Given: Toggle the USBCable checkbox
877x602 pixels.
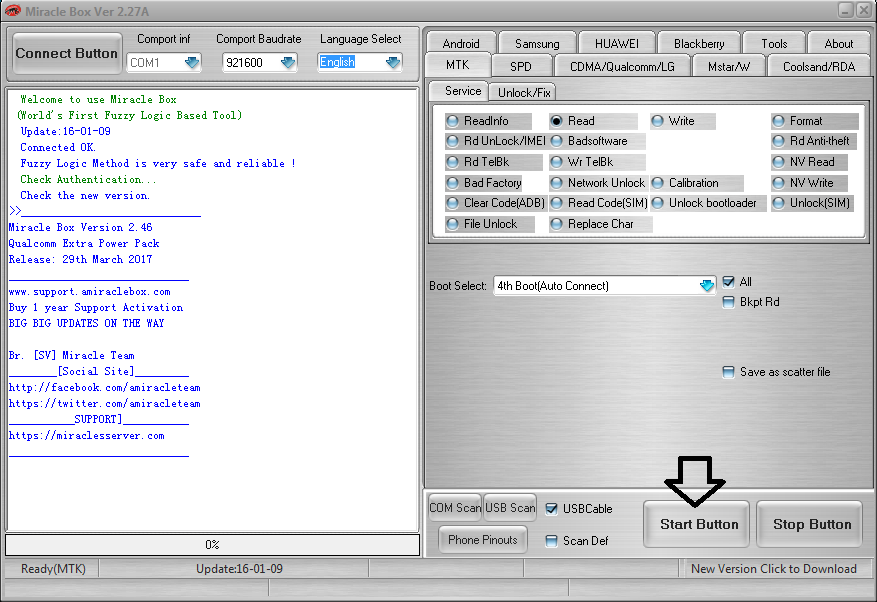Looking at the screenshot, I should [551, 509].
